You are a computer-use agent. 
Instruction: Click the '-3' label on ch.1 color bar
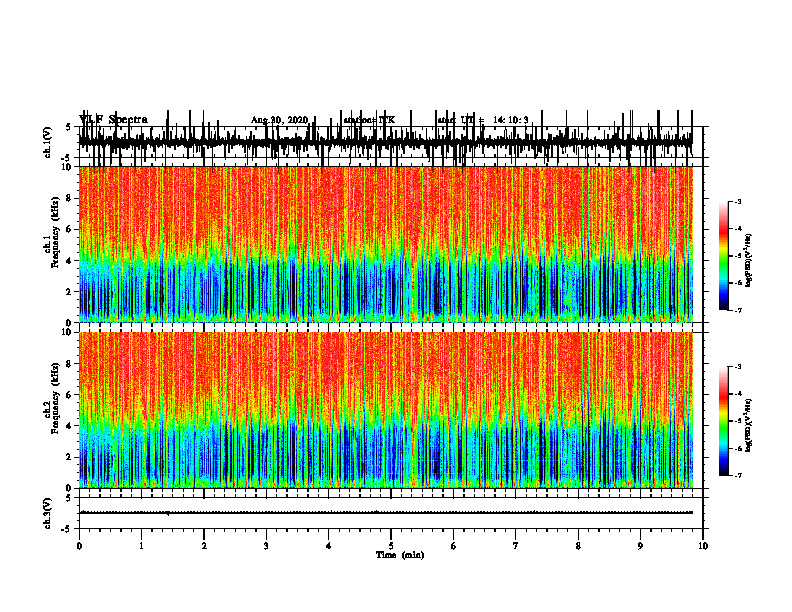point(738,201)
